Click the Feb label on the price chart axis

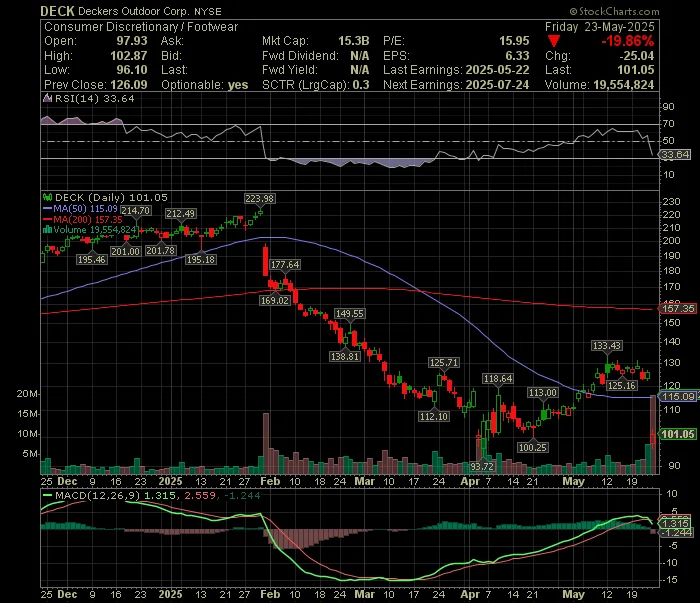pos(270,482)
